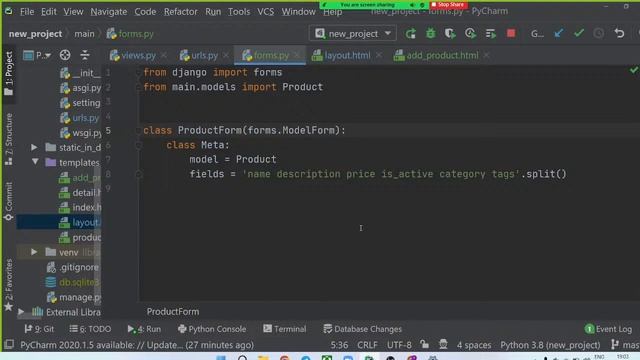
Task: Click Python 3.8 interpreter status
Action: point(550,345)
